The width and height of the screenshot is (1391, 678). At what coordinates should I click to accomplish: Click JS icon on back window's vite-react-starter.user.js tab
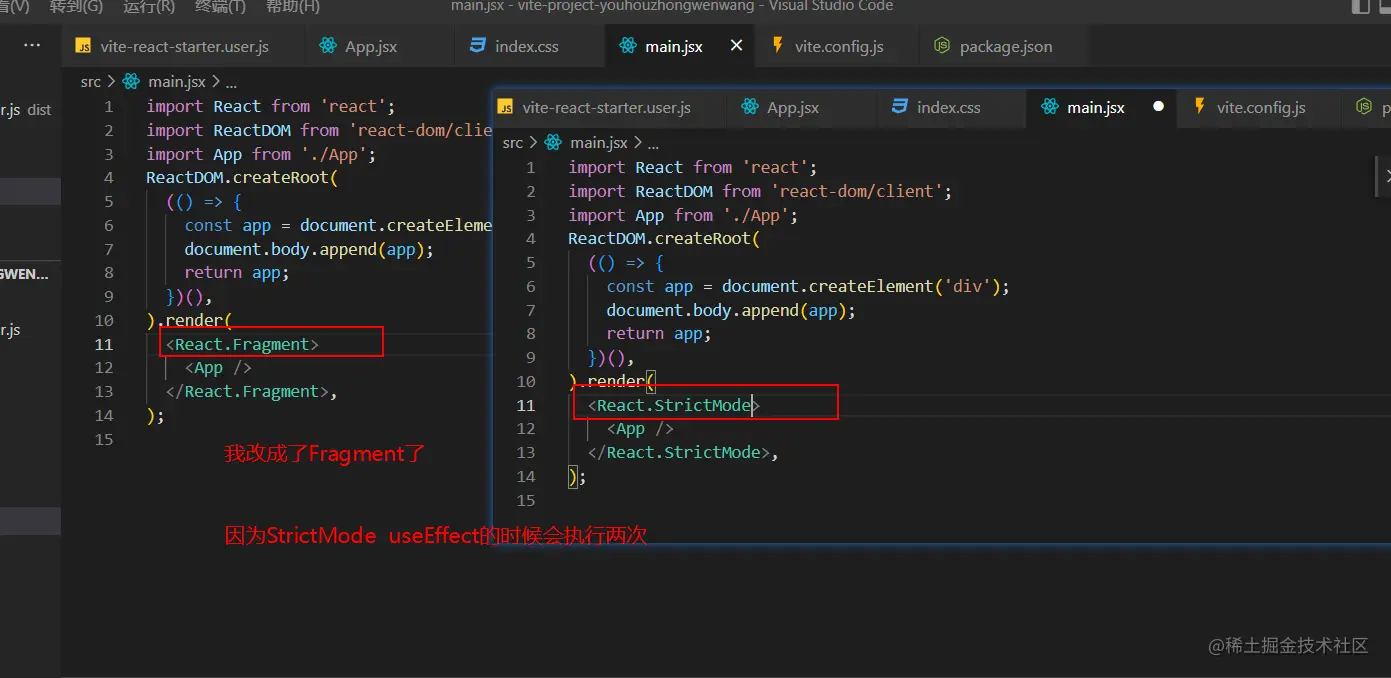click(x=84, y=46)
